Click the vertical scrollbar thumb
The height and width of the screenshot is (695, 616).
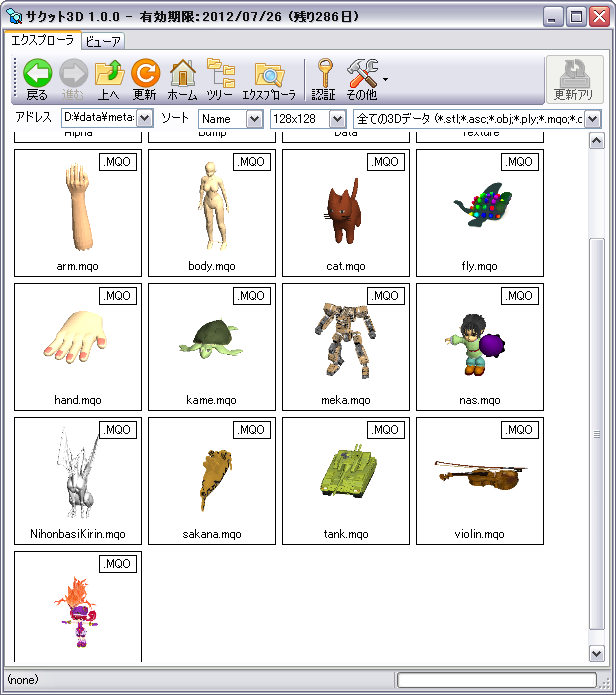click(597, 434)
